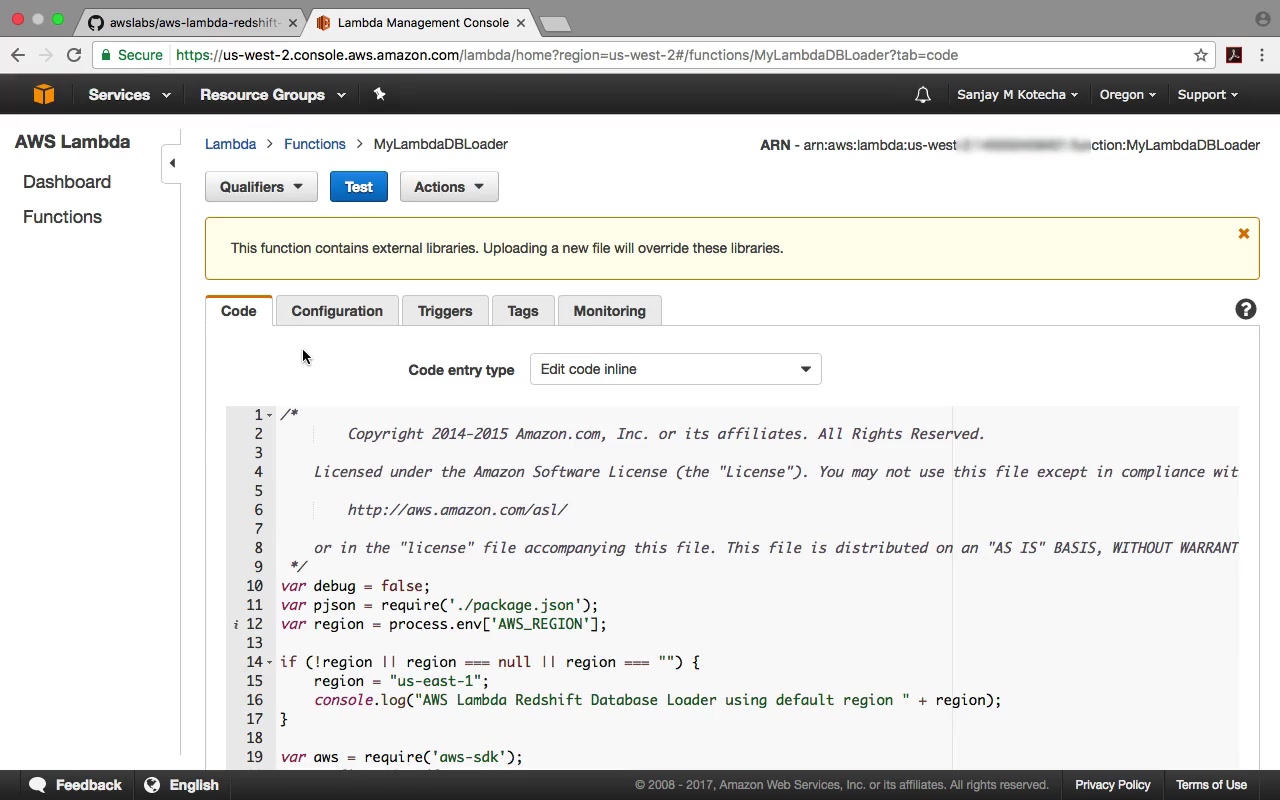Viewport: 1280px width, 800px height.
Task: Open the notifications bell
Action: [922, 95]
